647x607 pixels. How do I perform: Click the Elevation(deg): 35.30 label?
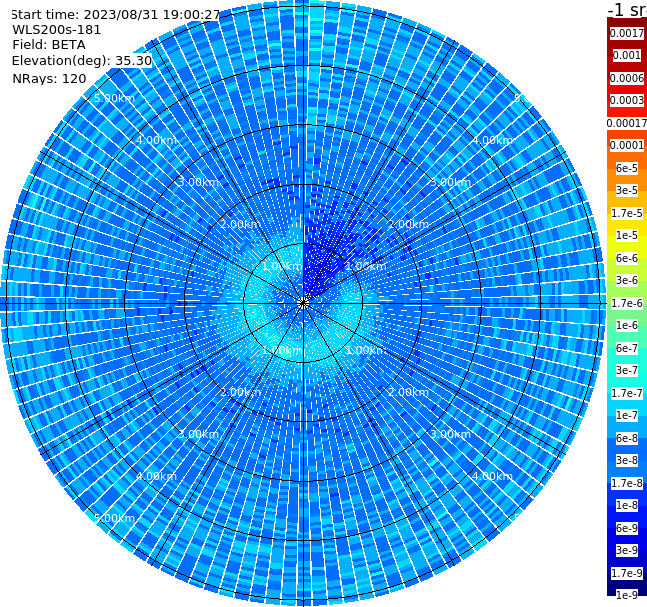pyautogui.click(x=82, y=61)
